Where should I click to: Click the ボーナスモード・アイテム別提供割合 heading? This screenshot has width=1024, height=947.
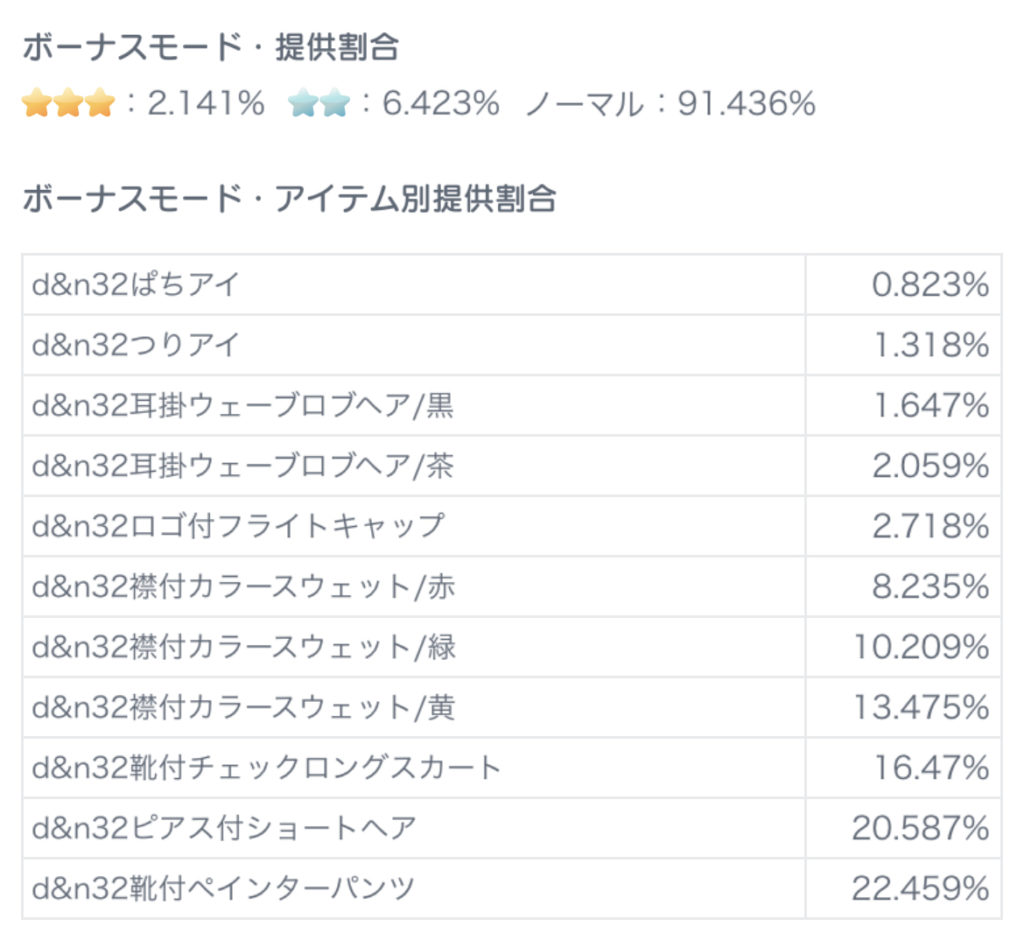coord(289,198)
